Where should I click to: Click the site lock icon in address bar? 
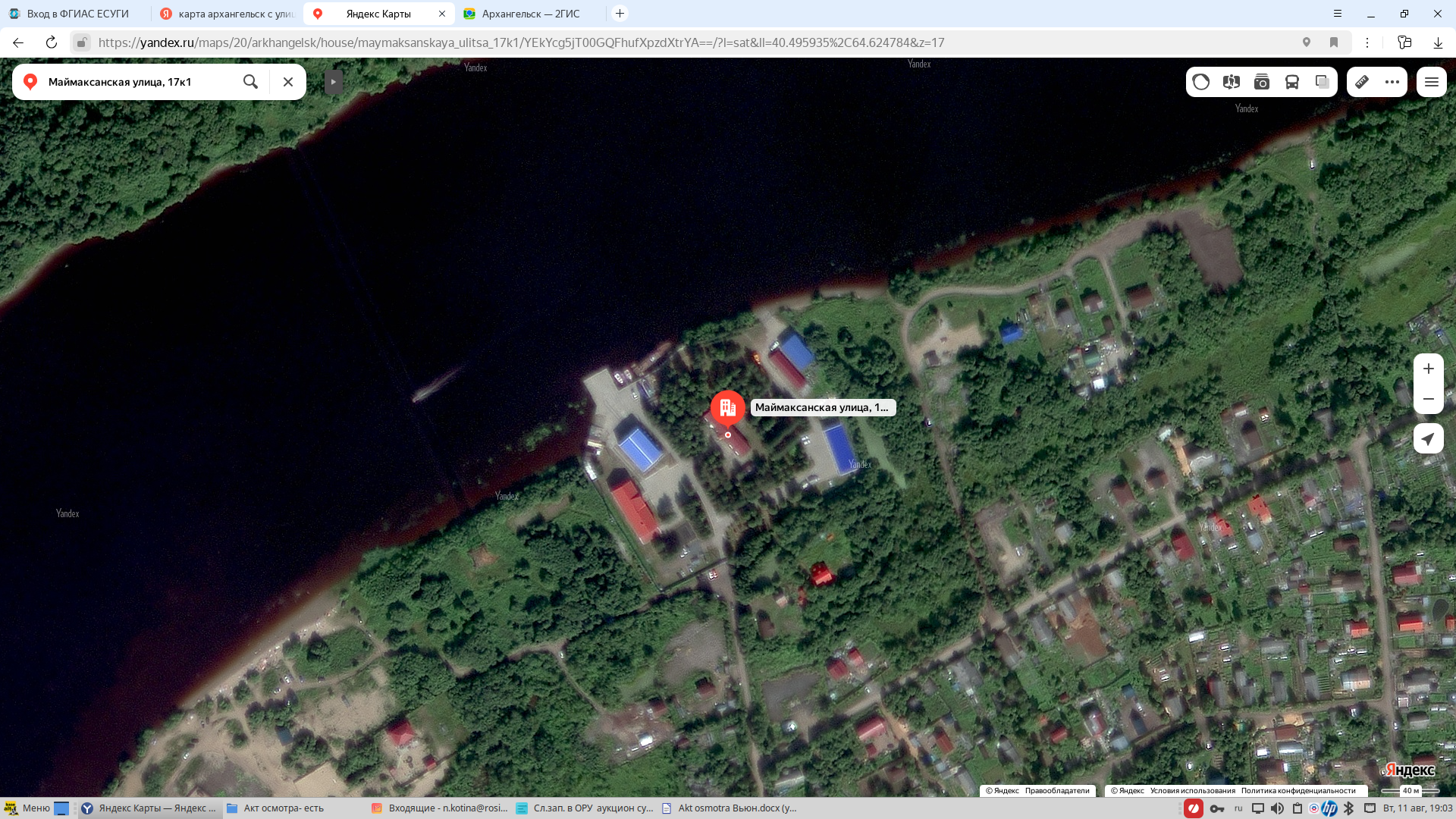(x=82, y=42)
